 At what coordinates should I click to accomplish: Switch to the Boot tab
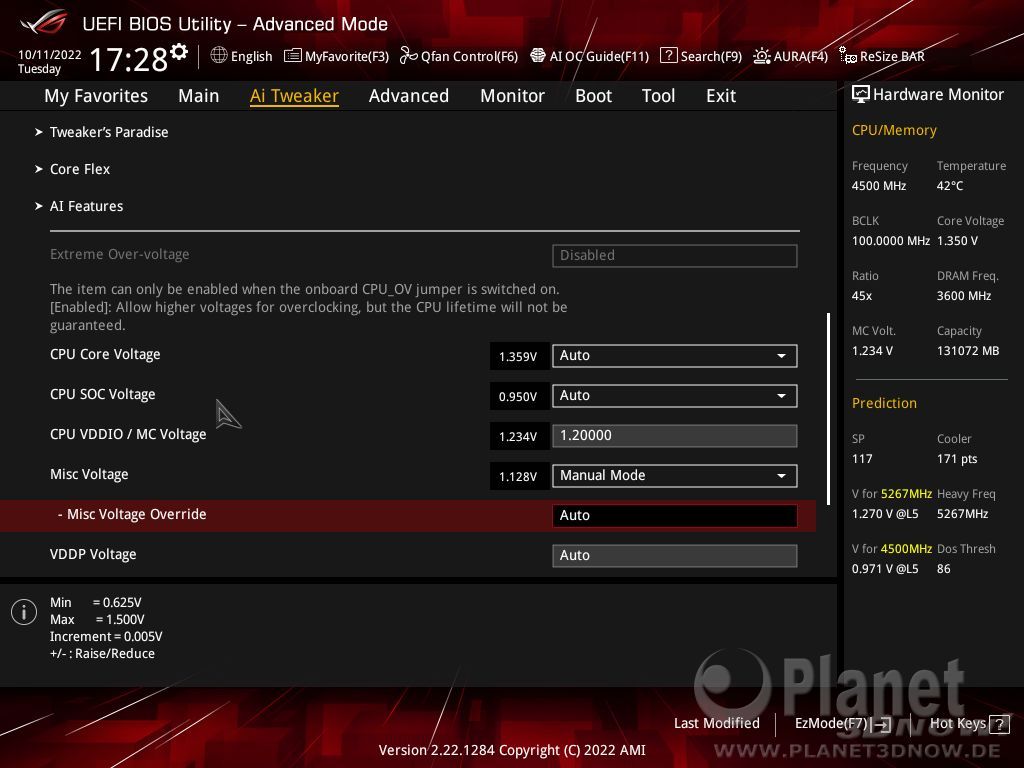tap(593, 96)
